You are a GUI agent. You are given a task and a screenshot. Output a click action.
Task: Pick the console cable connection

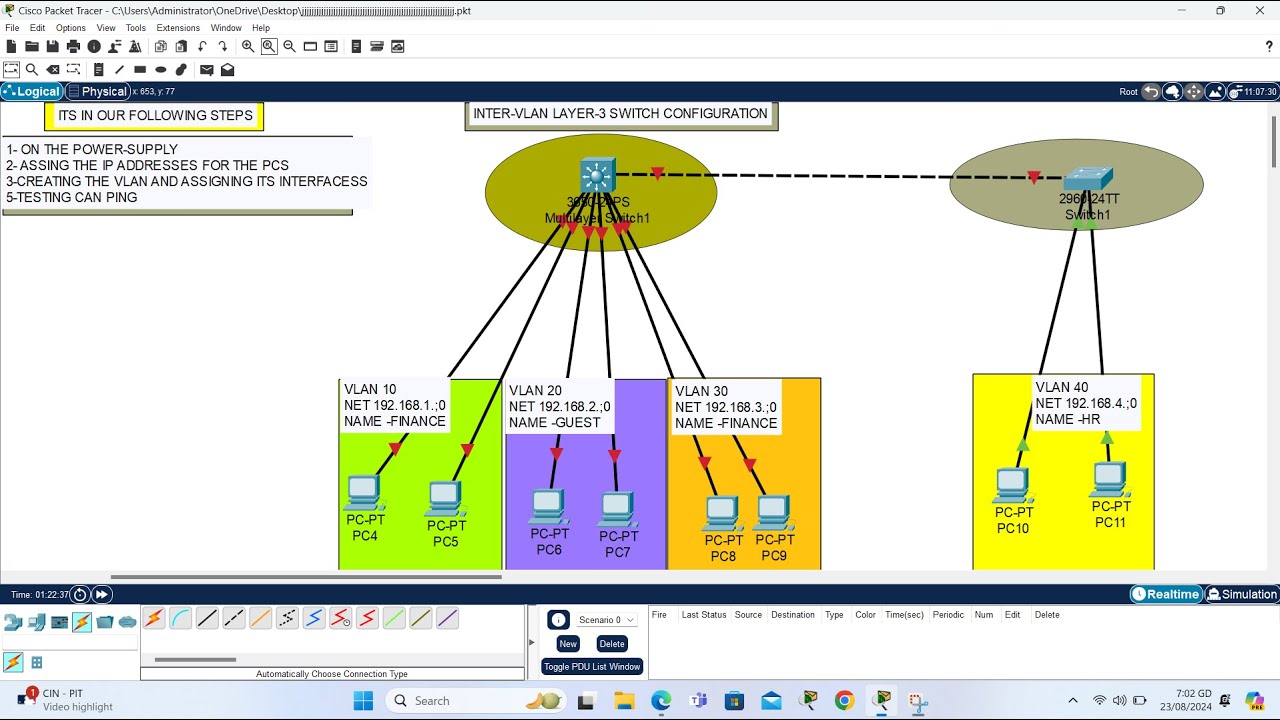point(181,619)
